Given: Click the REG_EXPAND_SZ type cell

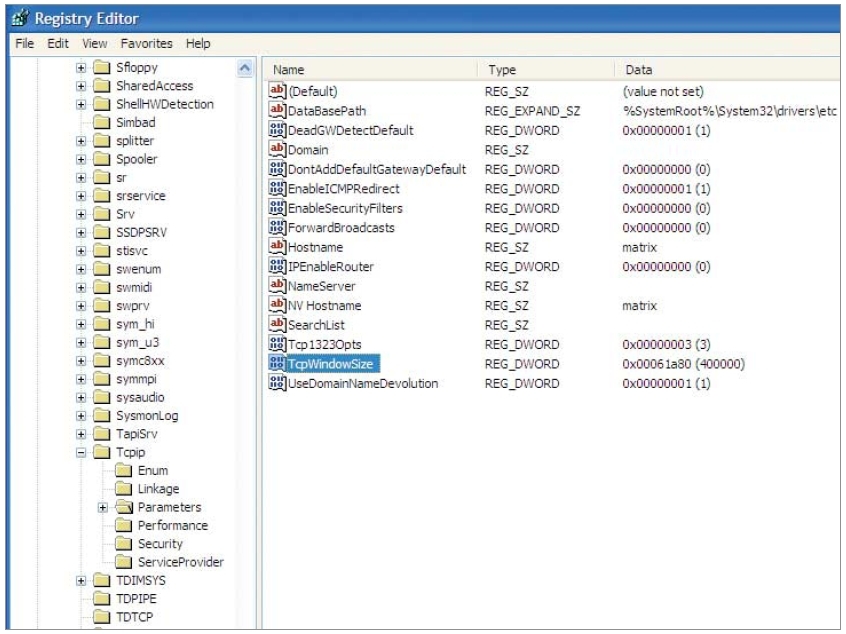Looking at the screenshot, I should pos(532,111).
